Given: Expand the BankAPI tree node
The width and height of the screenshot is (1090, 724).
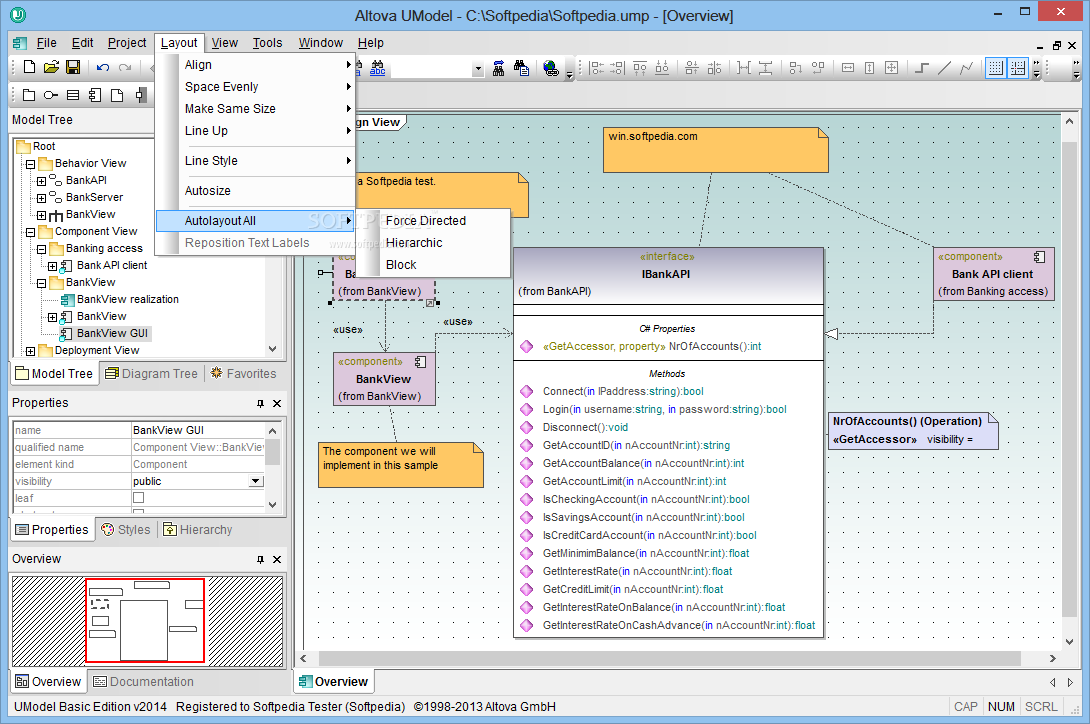Looking at the screenshot, I should click(42, 182).
